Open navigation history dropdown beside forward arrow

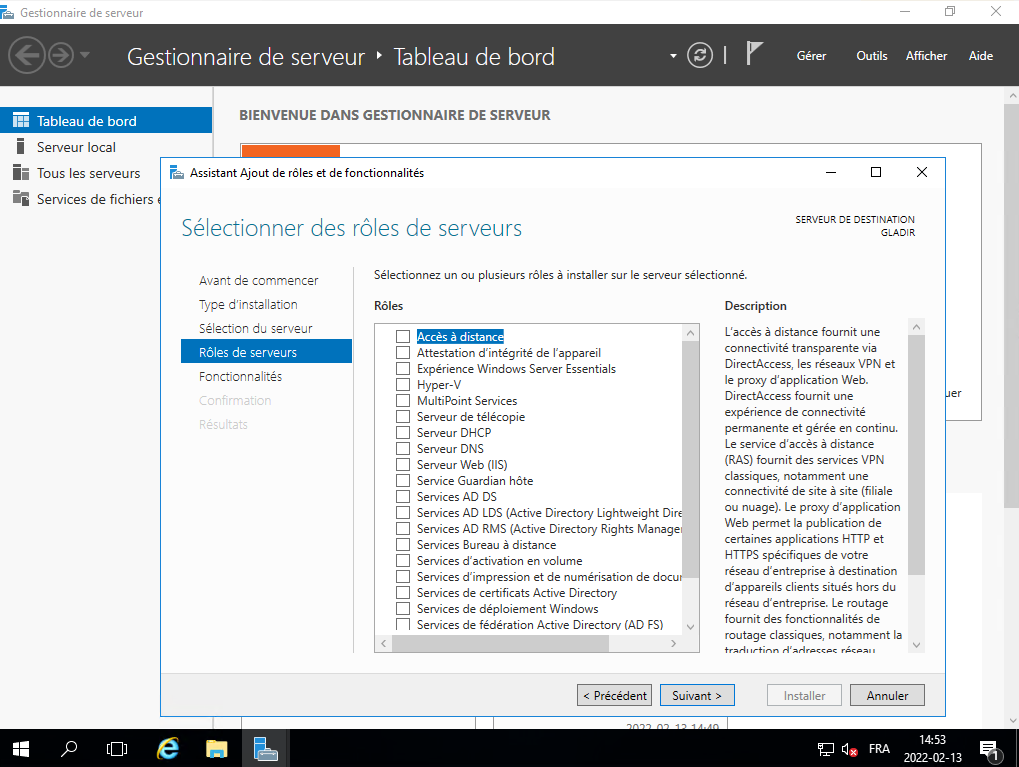pyautogui.click(x=84, y=55)
